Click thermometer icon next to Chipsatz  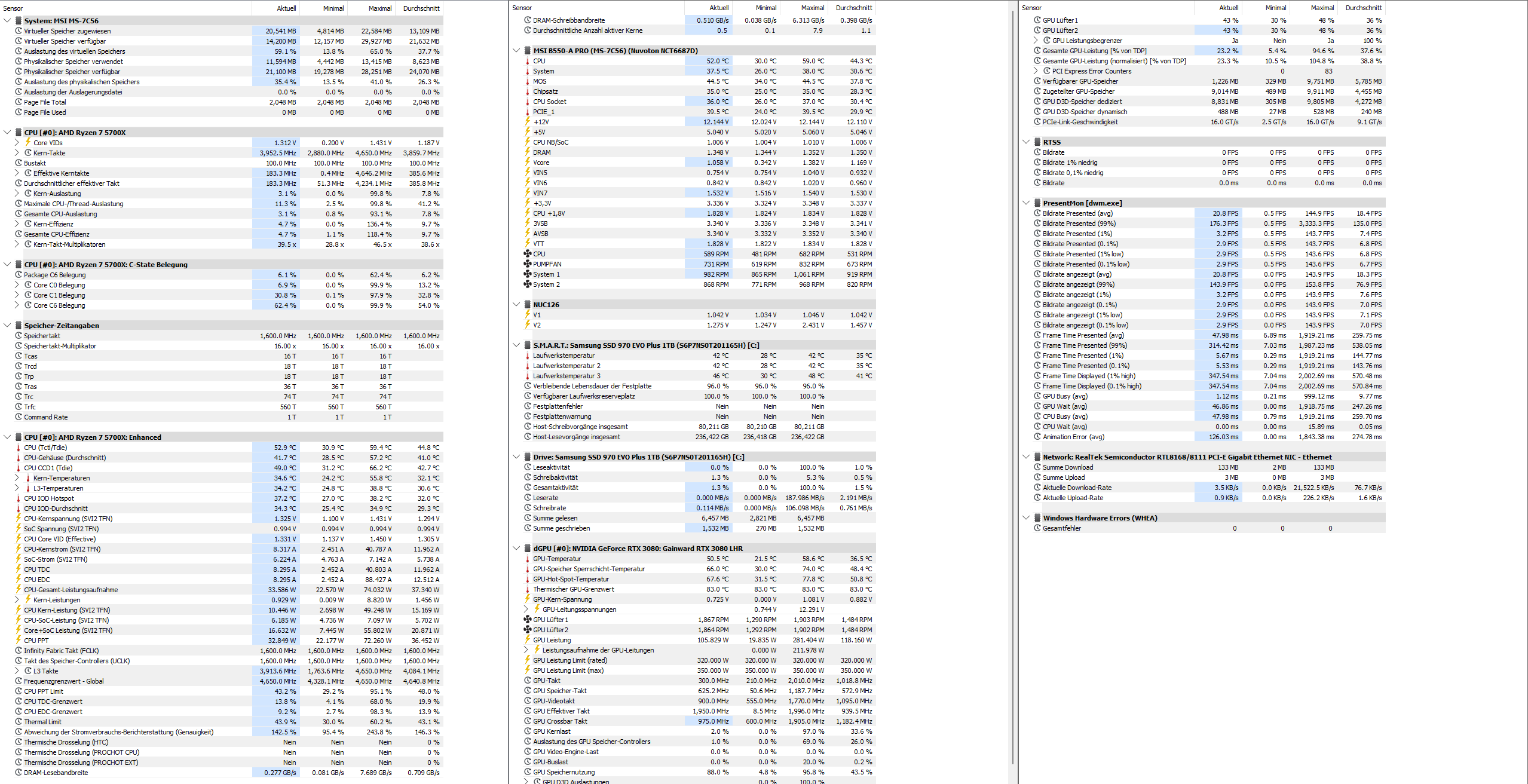point(528,91)
